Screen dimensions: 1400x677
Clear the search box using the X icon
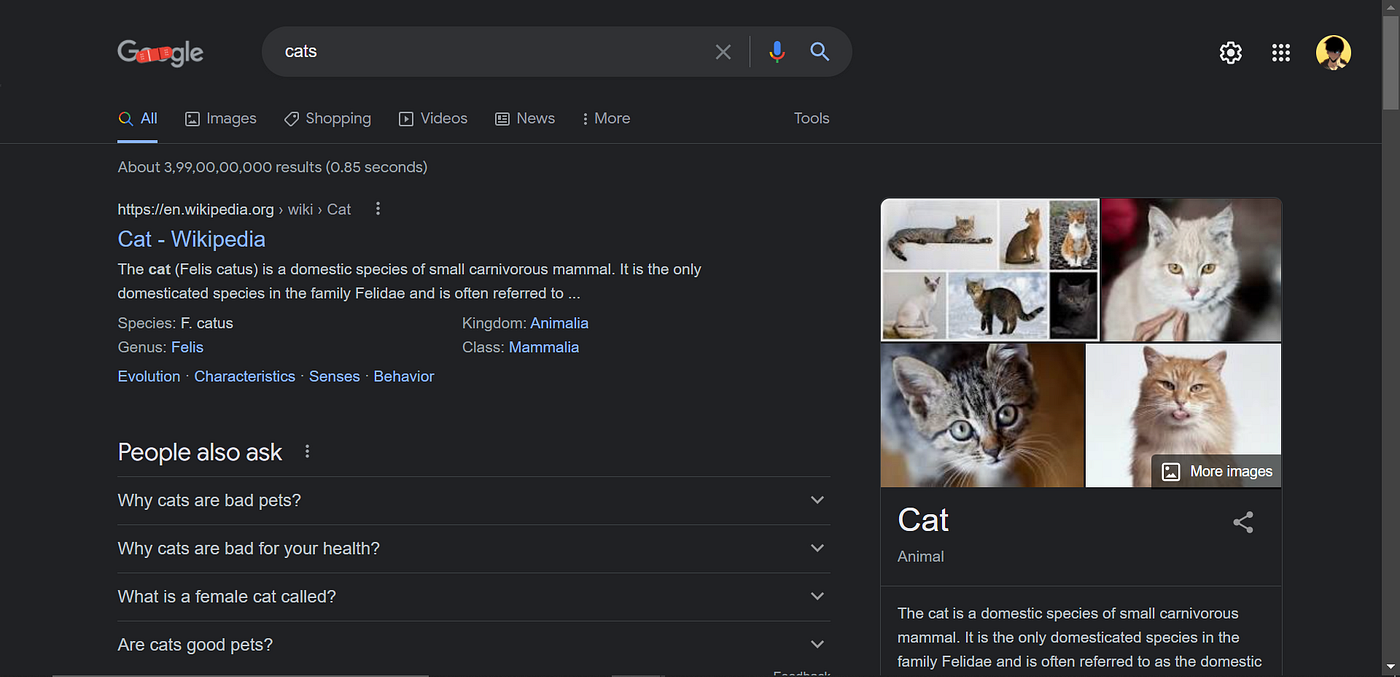pyautogui.click(x=723, y=51)
